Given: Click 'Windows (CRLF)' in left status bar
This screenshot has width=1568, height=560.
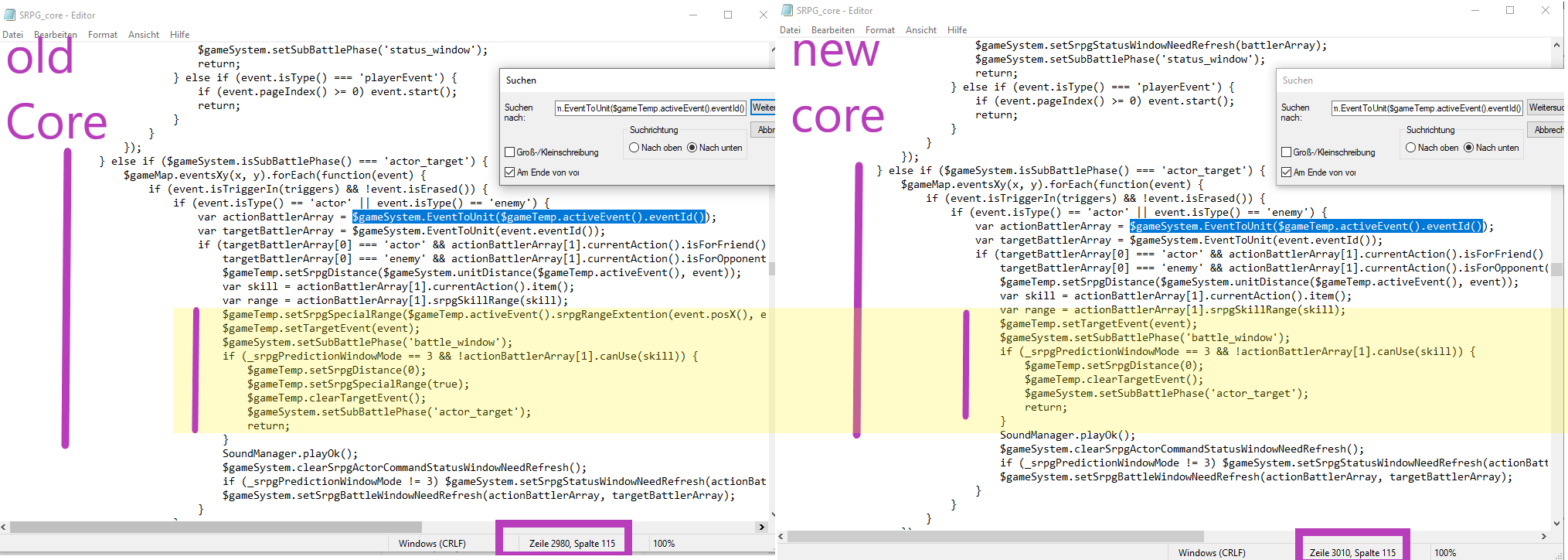Looking at the screenshot, I should 432,544.
